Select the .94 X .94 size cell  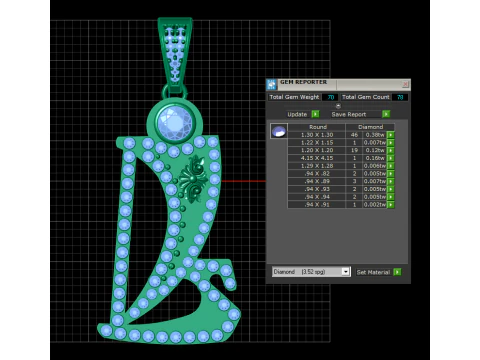(317, 197)
